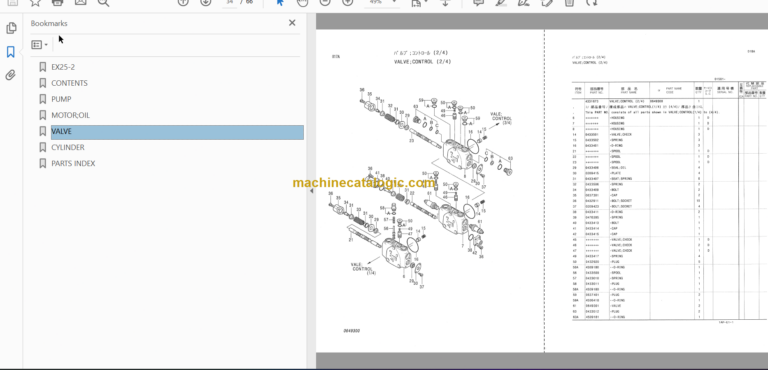Collapse the navigation pane with the side arrow
The image size is (768, 370).
(312, 191)
